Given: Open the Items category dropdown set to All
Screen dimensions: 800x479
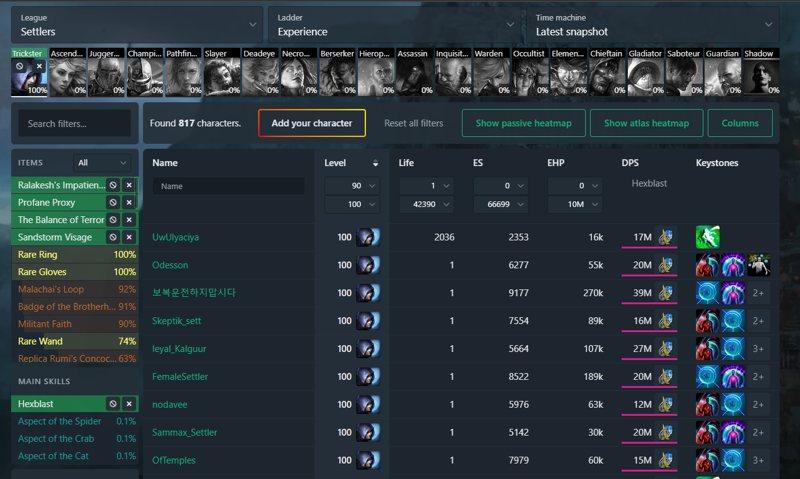Looking at the screenshot, I should [102, 163].
